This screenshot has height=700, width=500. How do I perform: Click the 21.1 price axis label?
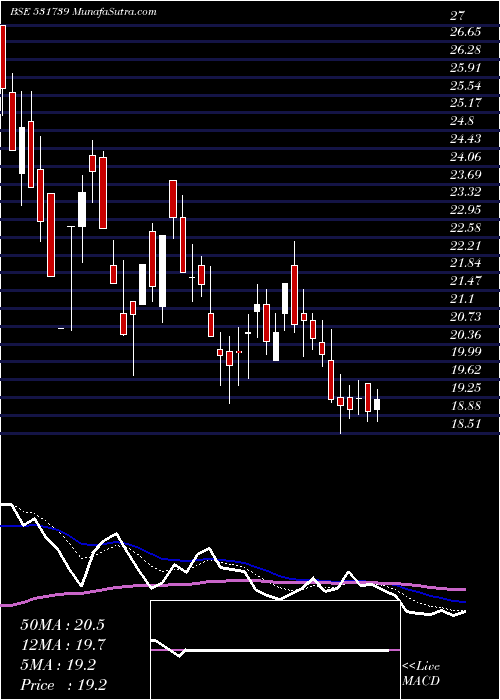(x=462, y=299)
